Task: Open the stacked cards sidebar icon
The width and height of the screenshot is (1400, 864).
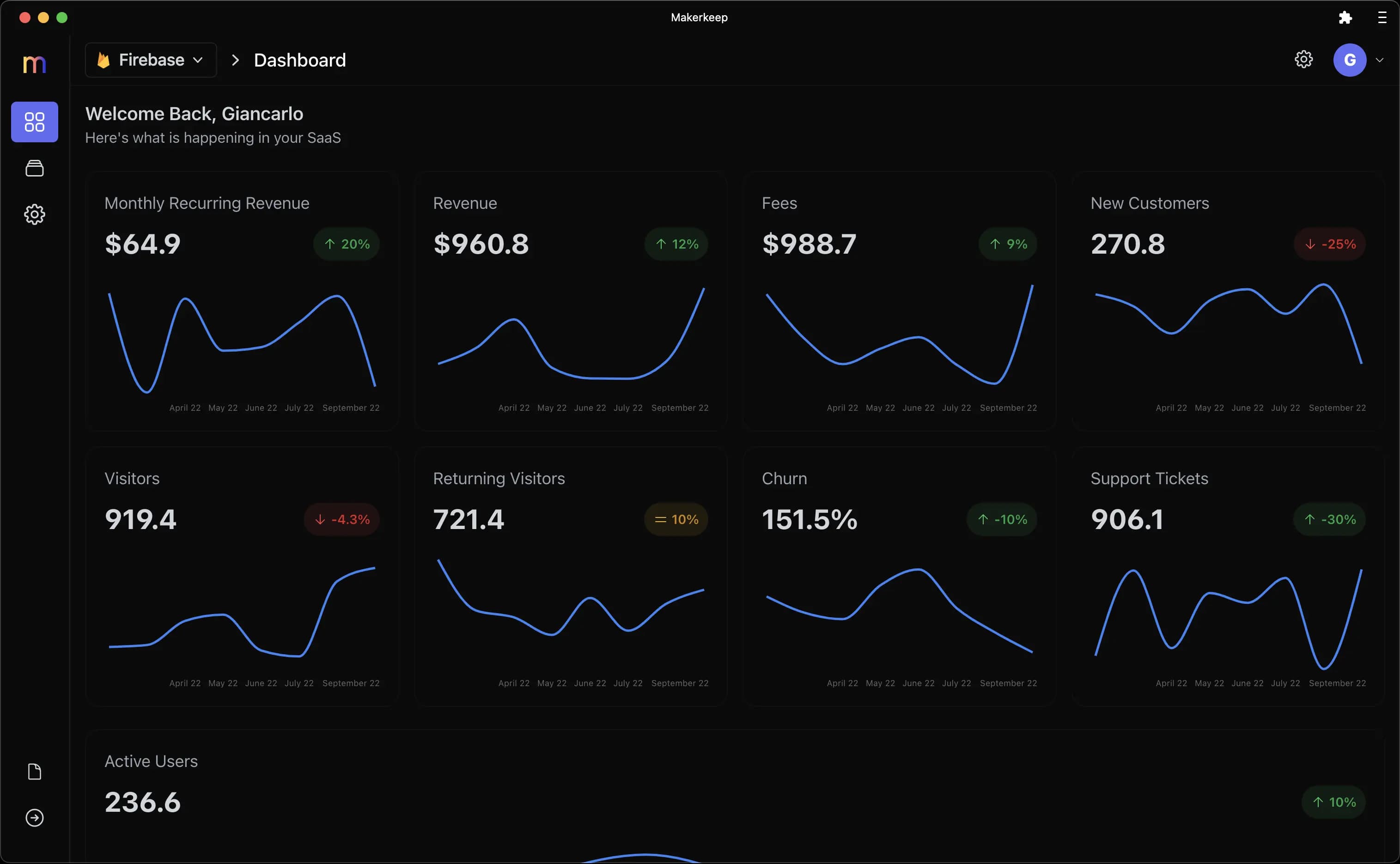Action: click(34, 168)
